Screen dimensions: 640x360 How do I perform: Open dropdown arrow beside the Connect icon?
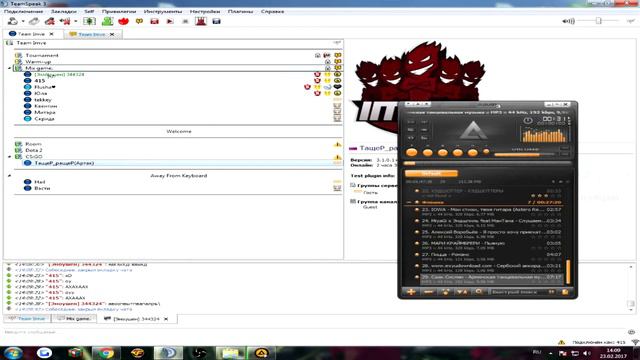23,21
